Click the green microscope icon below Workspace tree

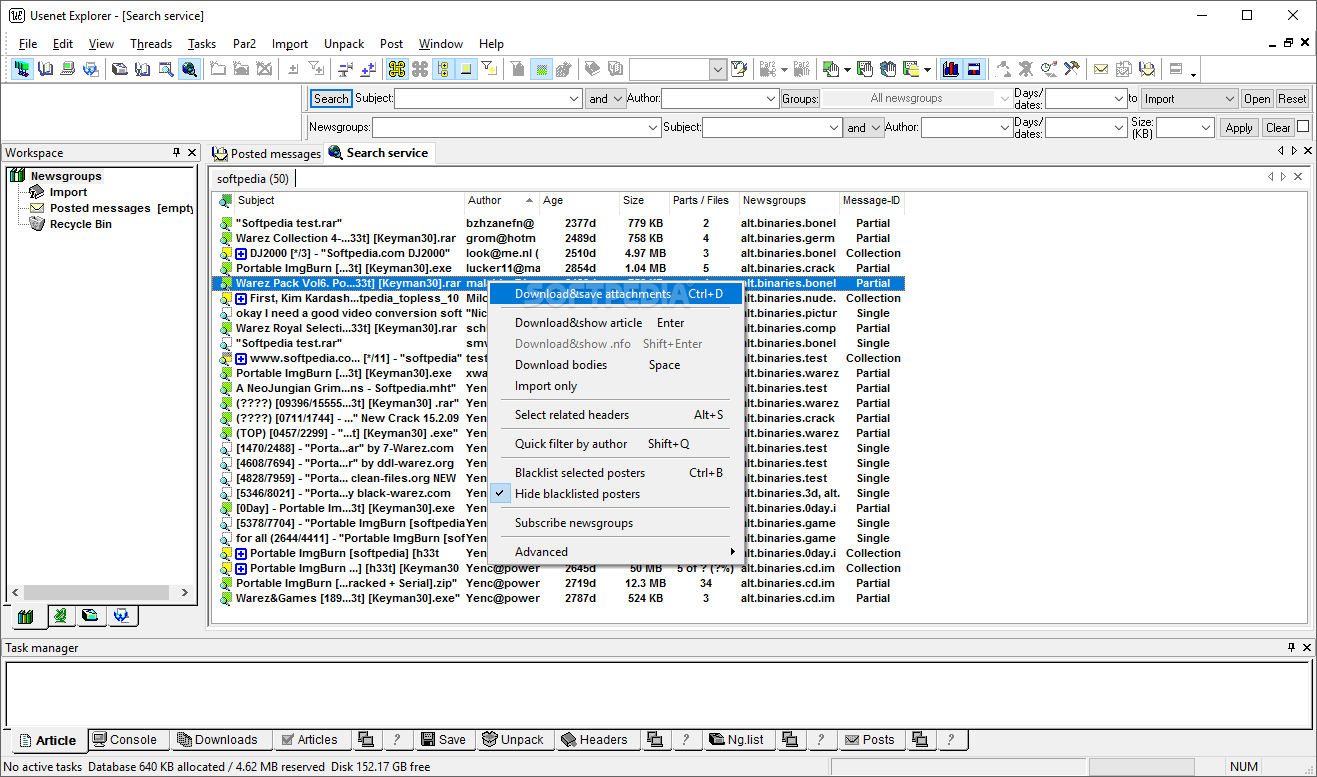pyautogui.click(x=61, y=616)
